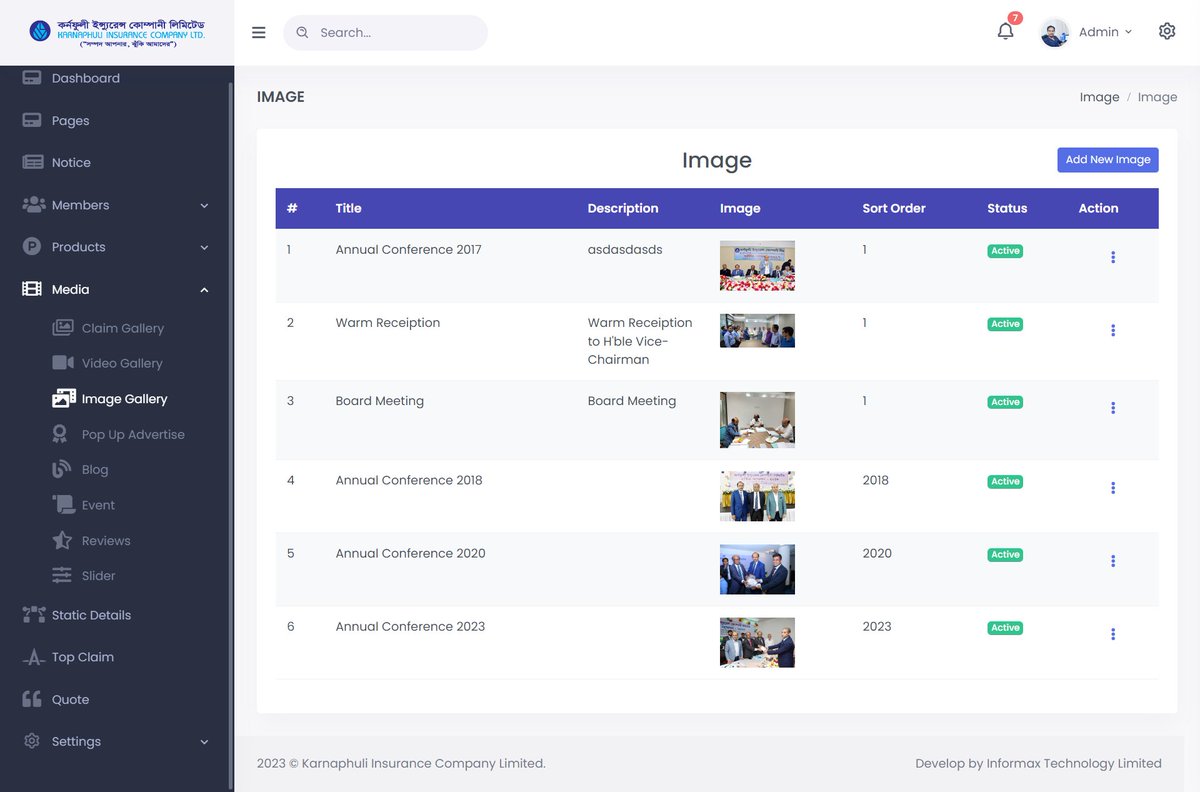Select the Claim Gallery icon in sidebar
The height and width of the screenshot is (792, 1200).
[x=63, y=327]
